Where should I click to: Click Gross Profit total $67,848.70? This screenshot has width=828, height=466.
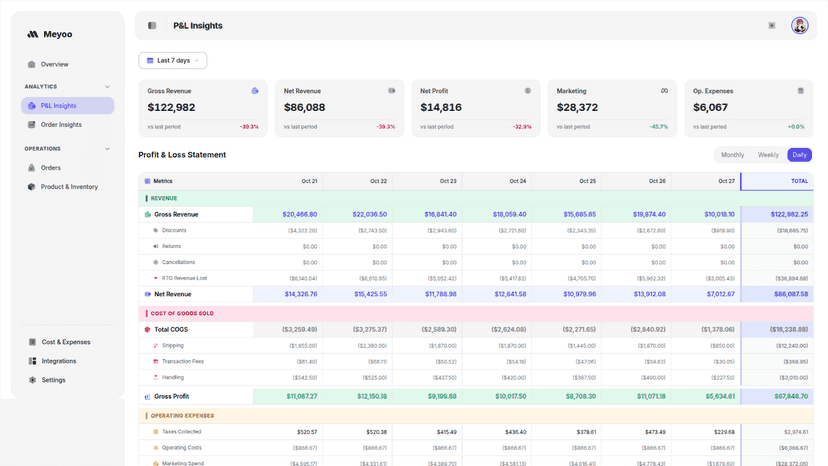pyautogui.click(x=791, y=396)
